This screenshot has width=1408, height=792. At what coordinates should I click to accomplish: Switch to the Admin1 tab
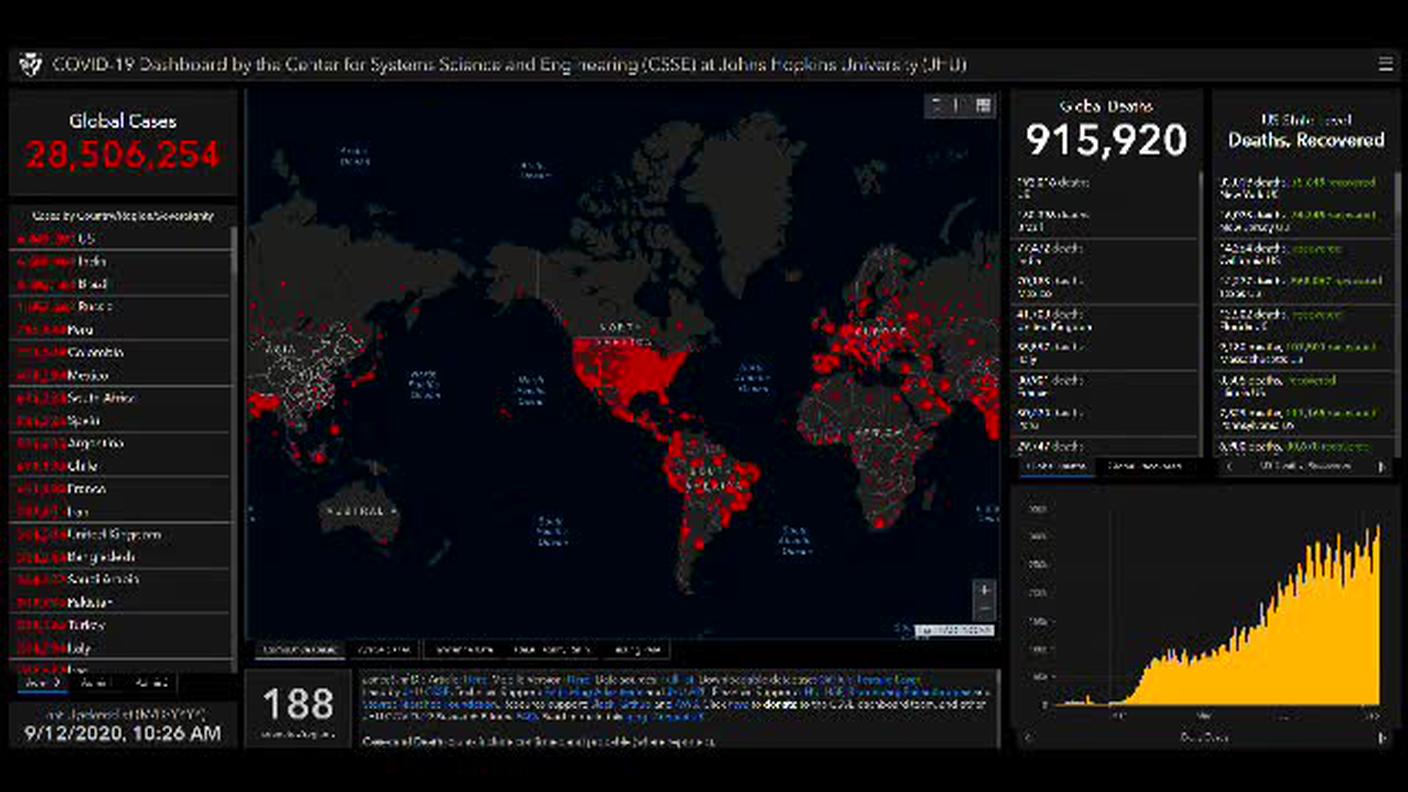coord(96,684)
